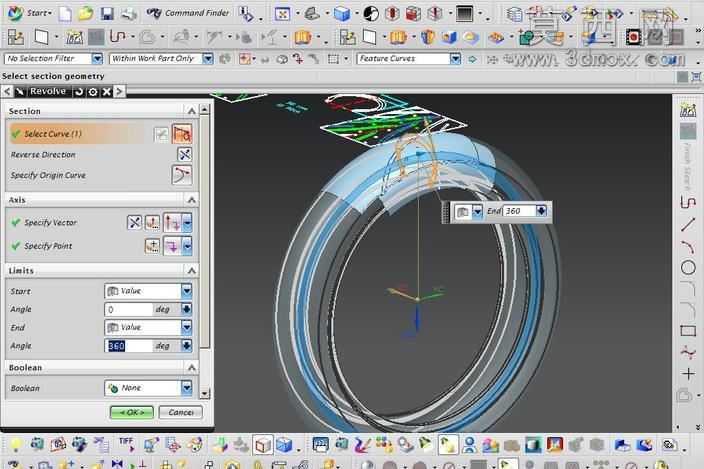The image size is (704, 469).
Task: Click dialog scrollbar down arrow
Action: pos(204,394)
